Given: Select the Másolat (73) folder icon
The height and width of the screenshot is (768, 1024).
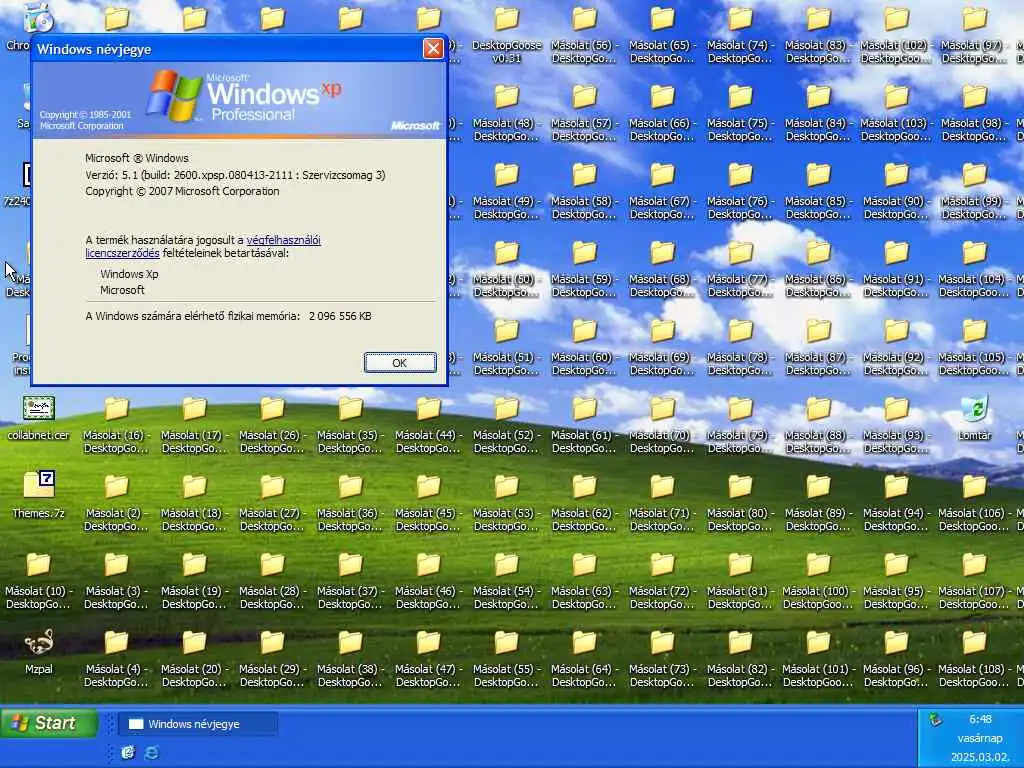Looking at the screenshot, I should click(662, 643).
